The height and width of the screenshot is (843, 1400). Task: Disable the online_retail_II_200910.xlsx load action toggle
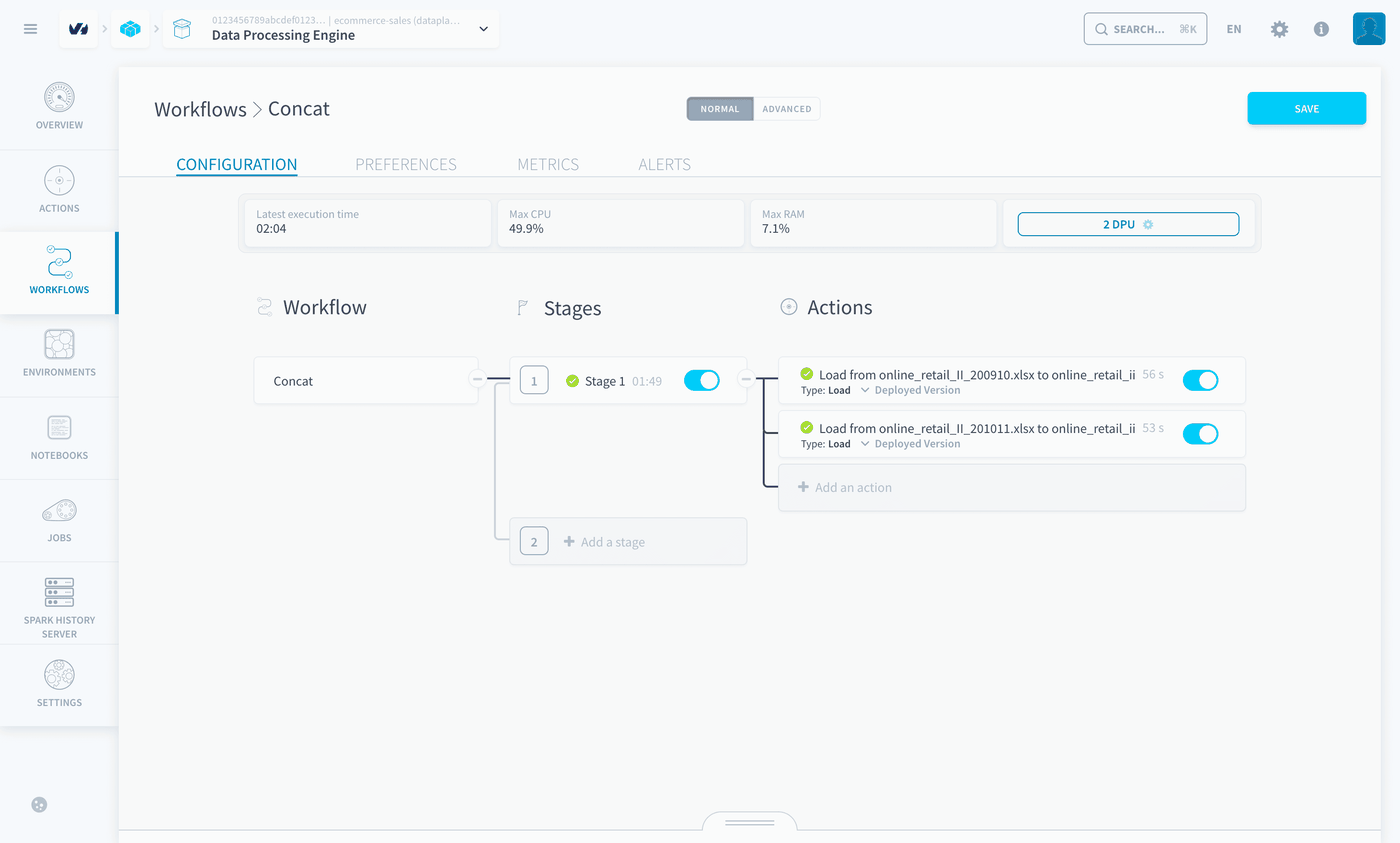tap(1200, 380)
